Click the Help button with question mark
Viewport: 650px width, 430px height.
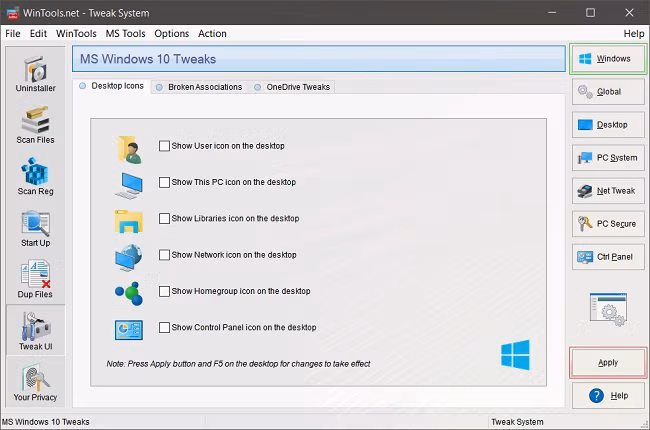[x=608, y=396]
